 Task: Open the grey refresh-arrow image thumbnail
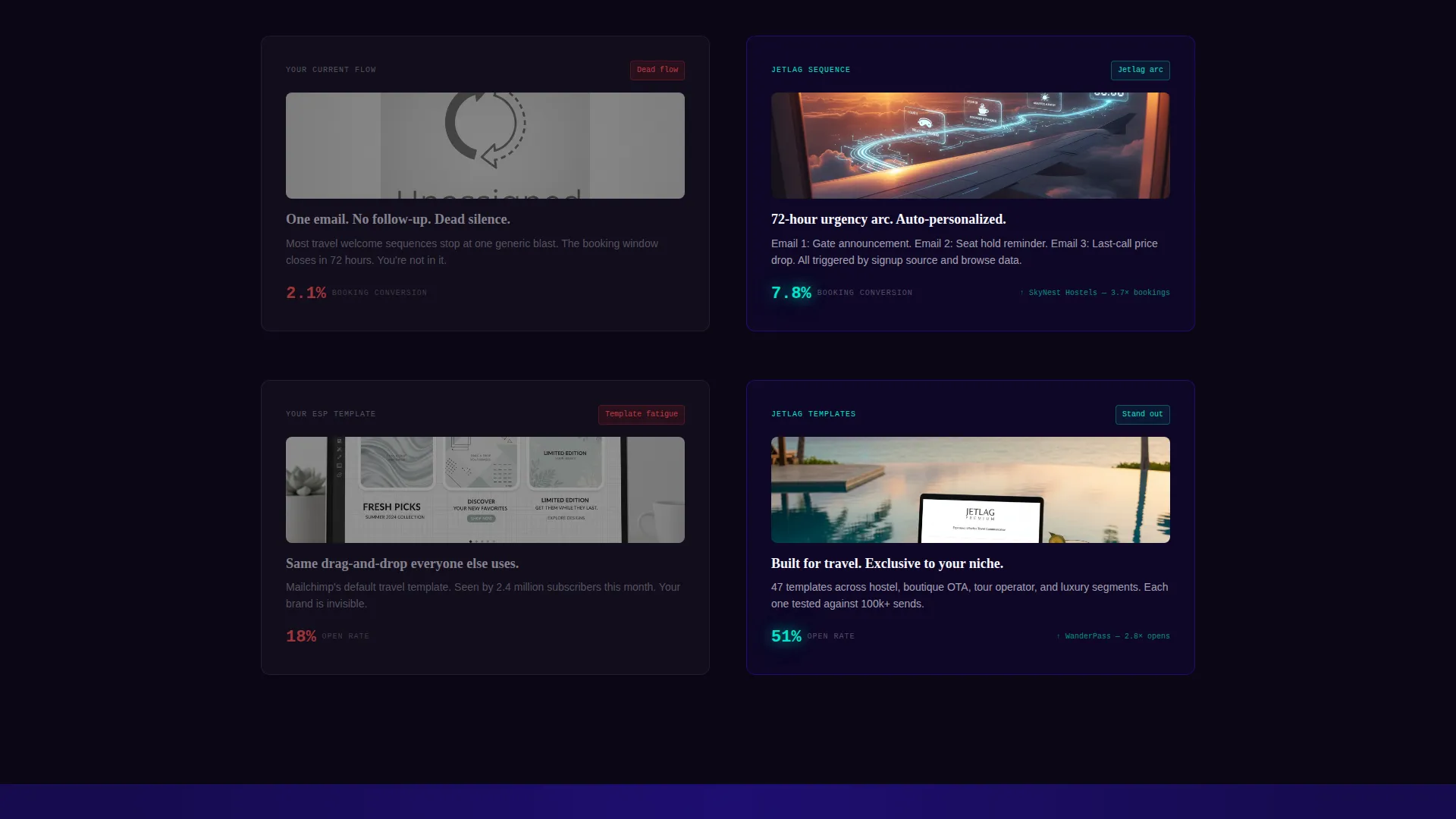tap(485, 146)
